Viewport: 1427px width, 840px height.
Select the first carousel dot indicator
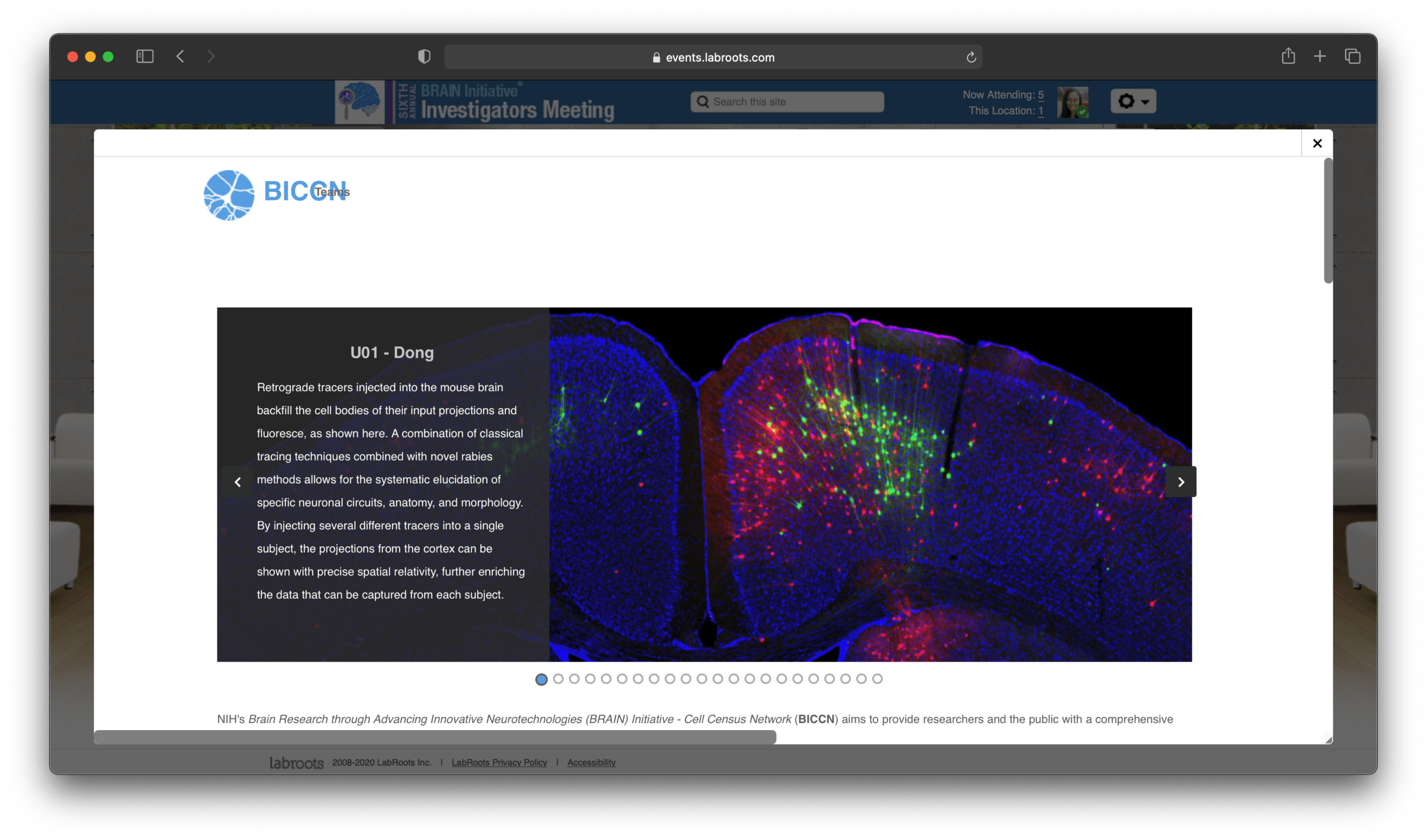pos(541,679)
